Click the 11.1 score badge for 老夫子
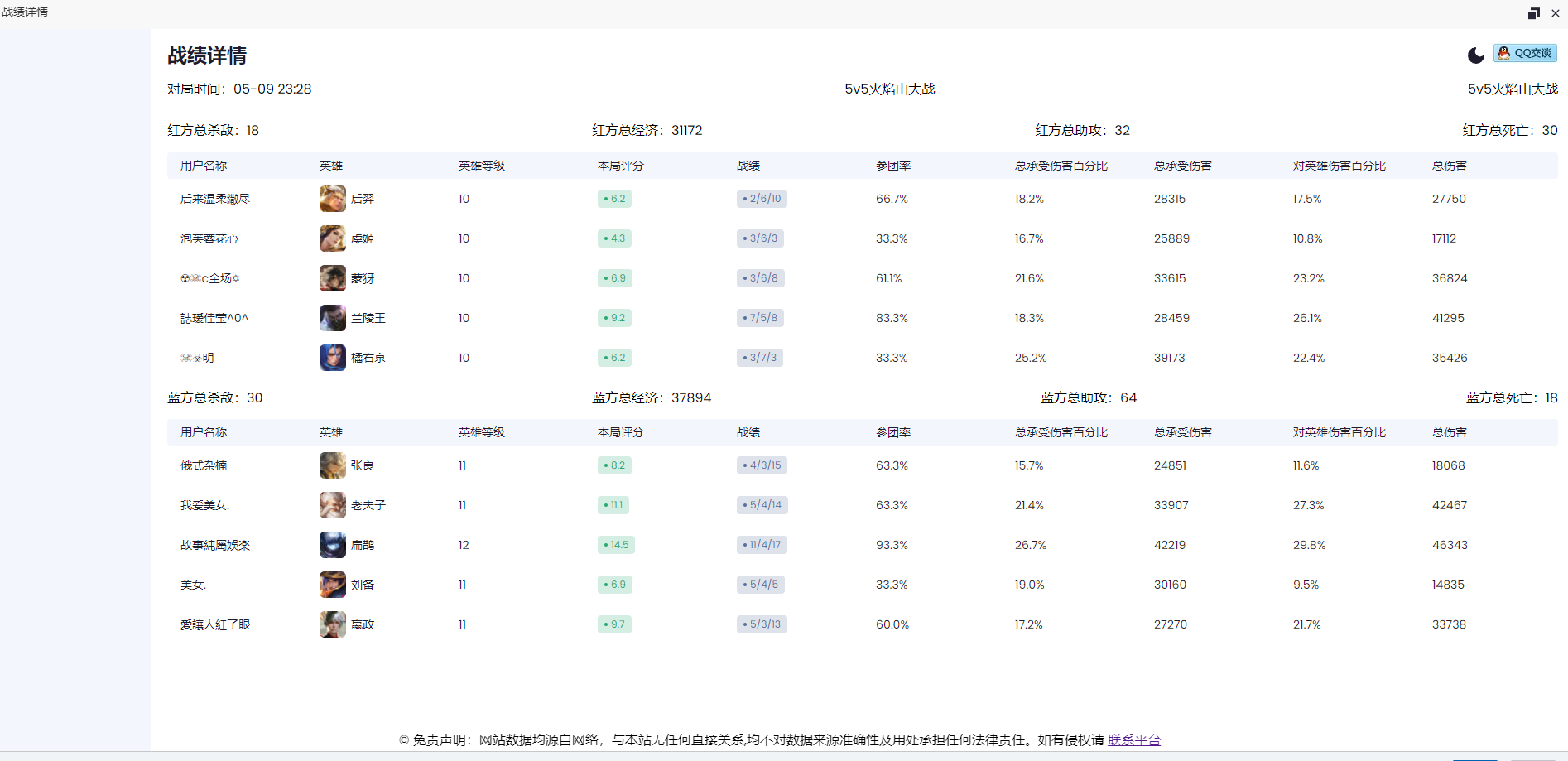1568x761 pixels. click(x=613, y=505)
